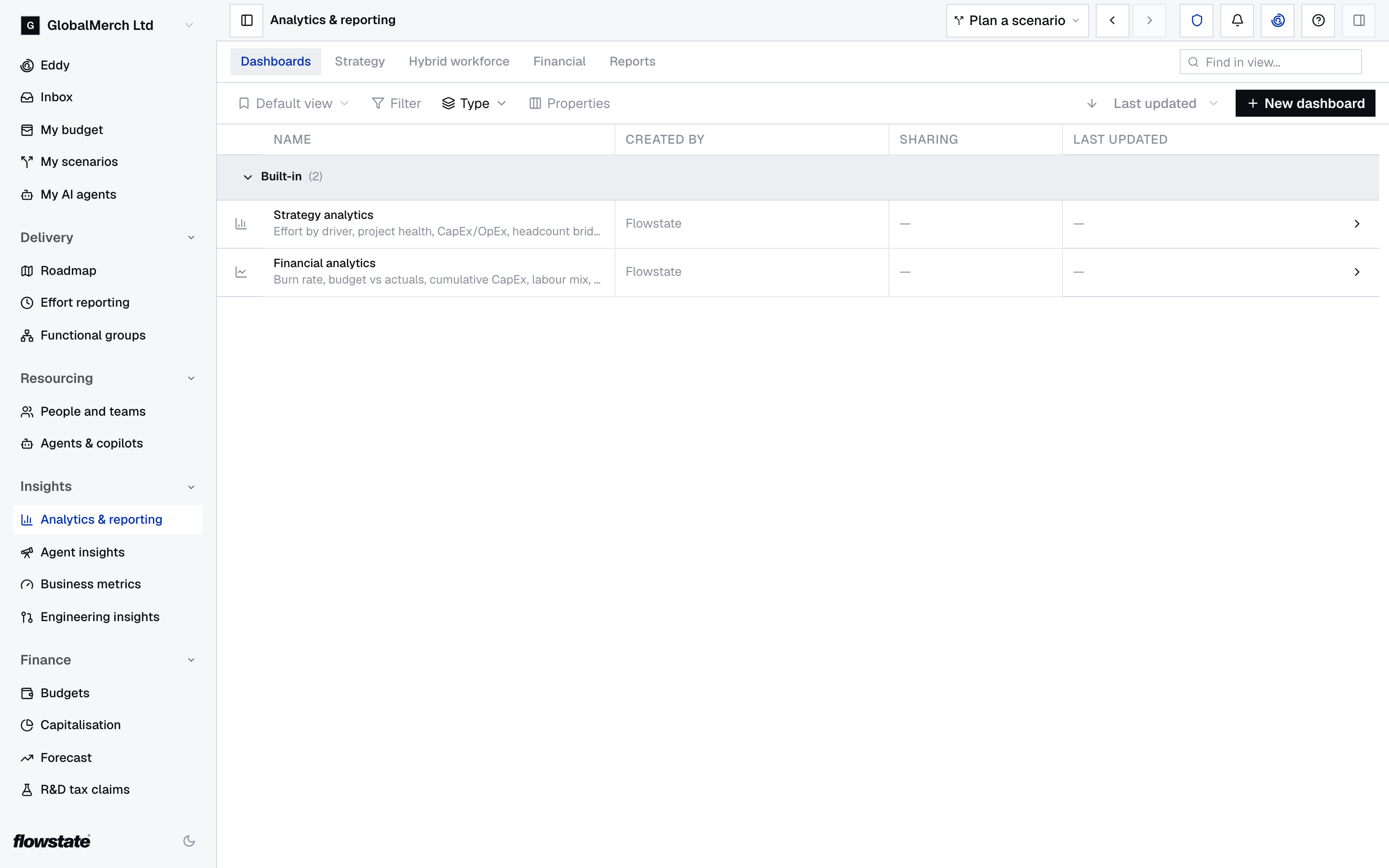
Task: Click the Strategy analytics bar chart icon
Action: point(241,224)
